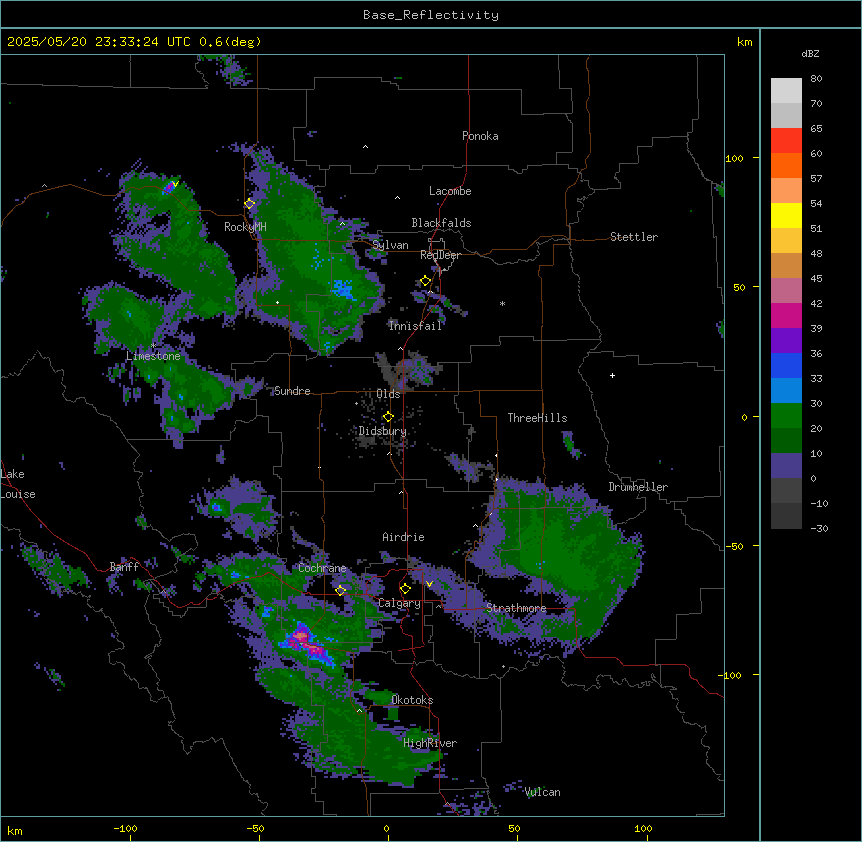Select the Cochrane label
The height and width of the screenshot is (842, 862).
pos(322,568)
